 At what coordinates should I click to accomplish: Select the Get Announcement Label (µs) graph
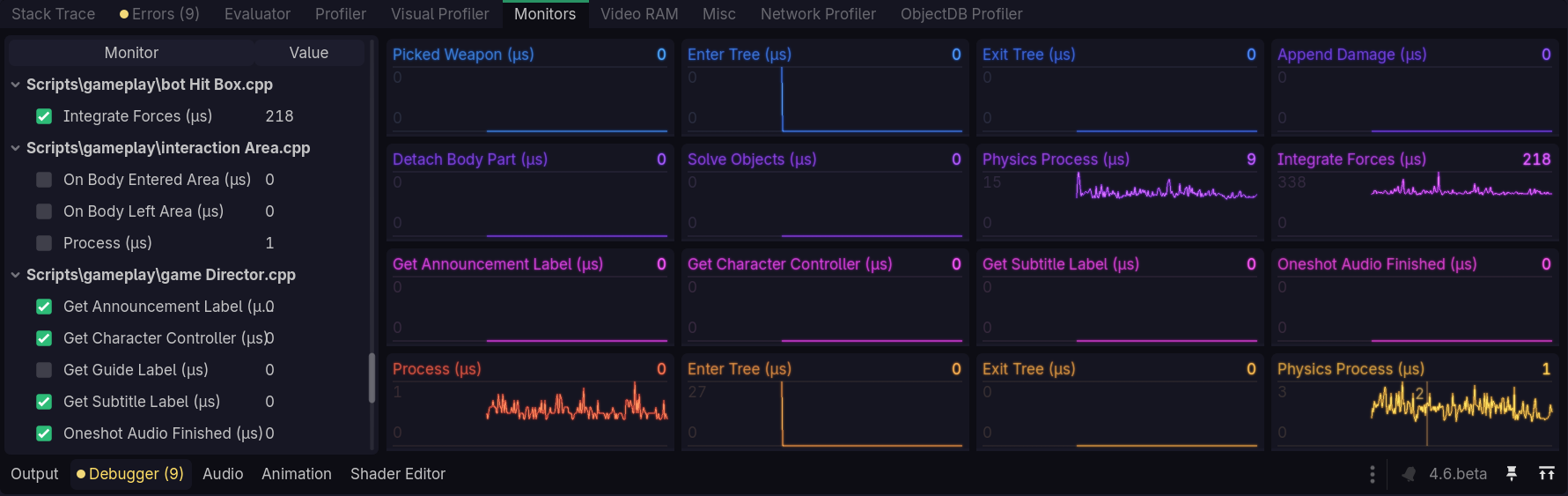click(530, 297)
